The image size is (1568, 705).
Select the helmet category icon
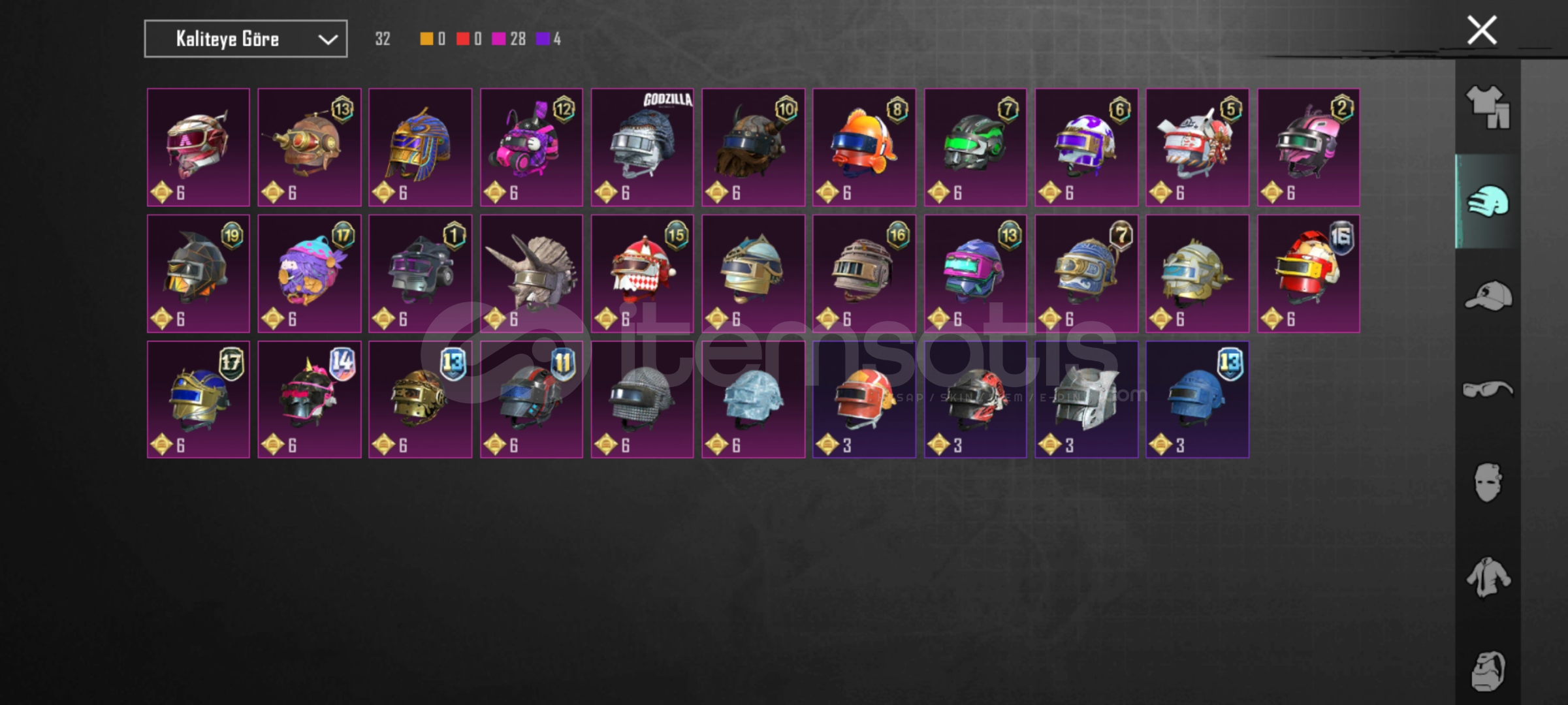(1488, 201)
